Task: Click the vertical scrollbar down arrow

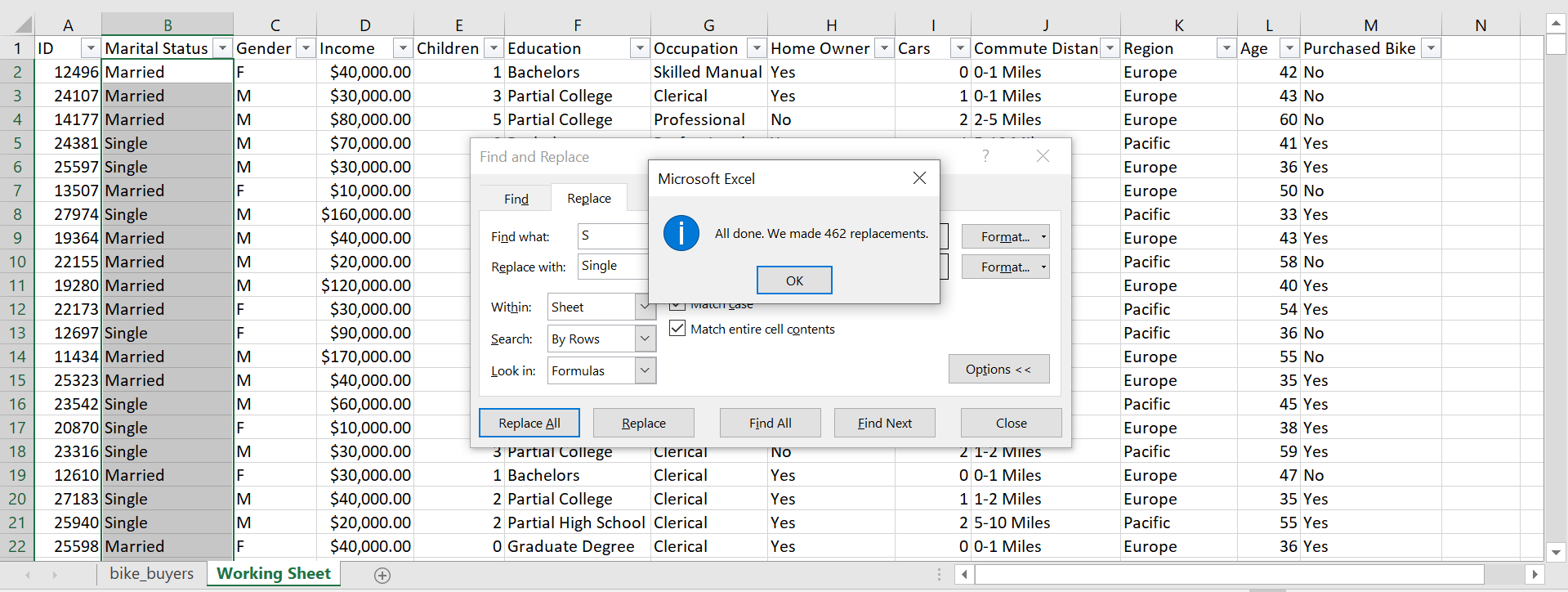Action: (1556, 552)
